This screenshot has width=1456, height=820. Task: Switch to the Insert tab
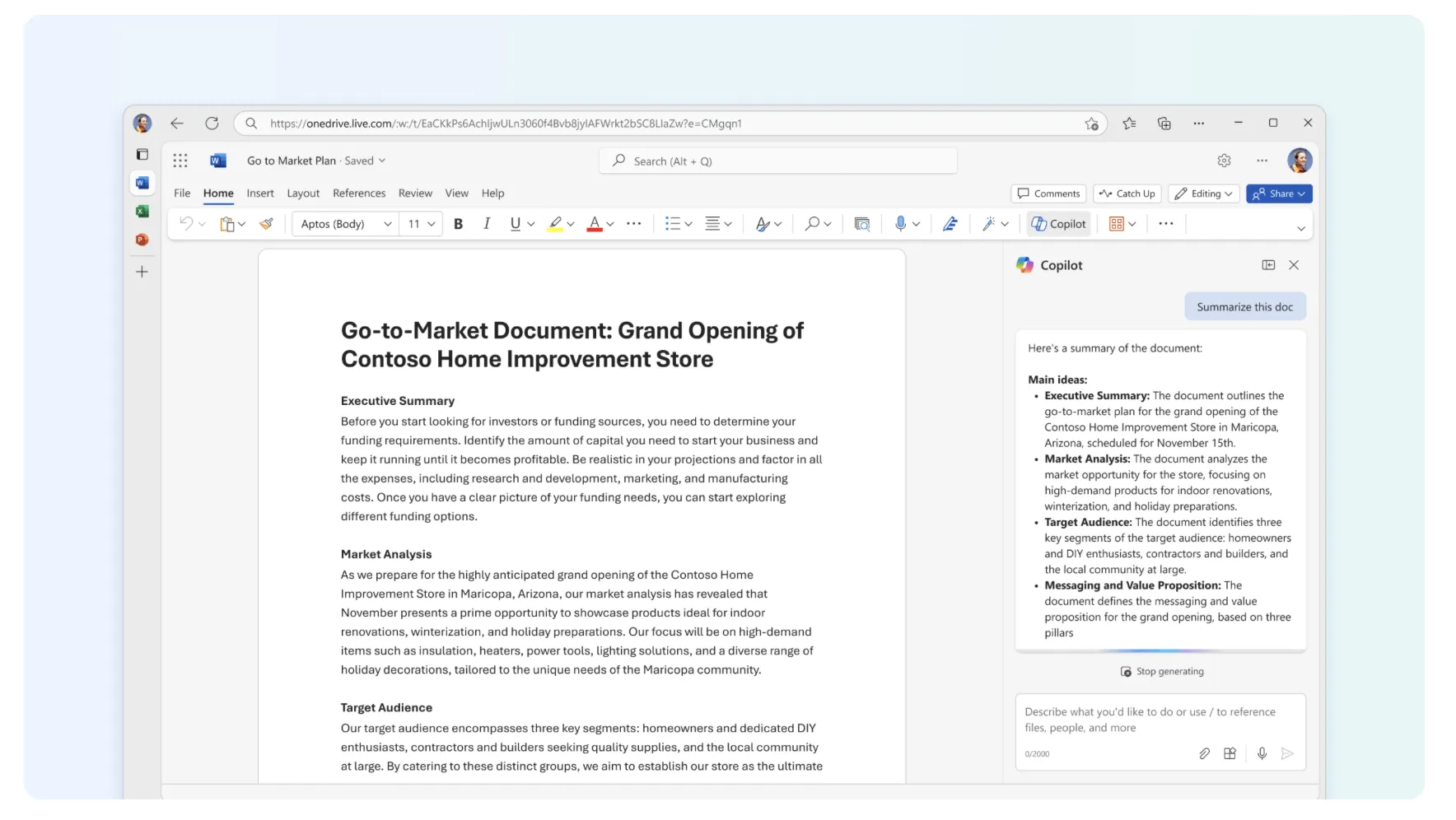pos(260,193)
